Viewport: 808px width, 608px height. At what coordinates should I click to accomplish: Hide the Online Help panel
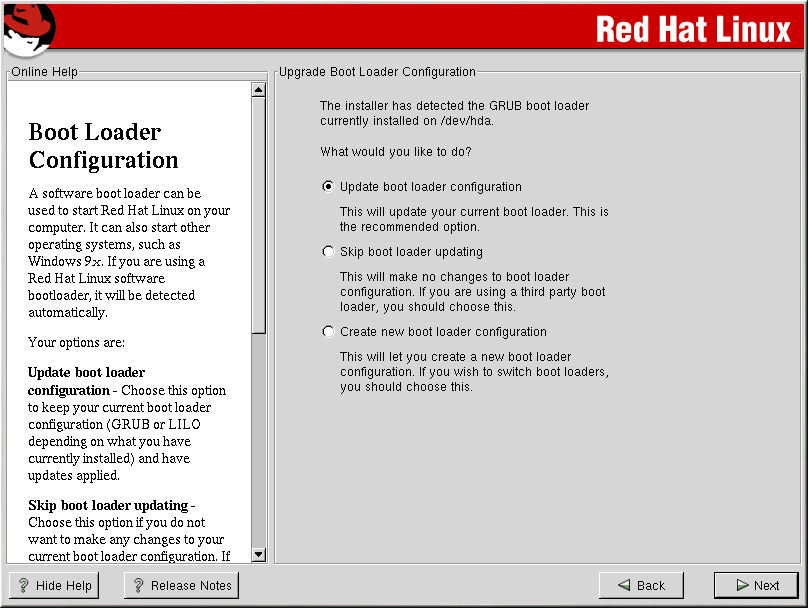(x=54, y=586)
